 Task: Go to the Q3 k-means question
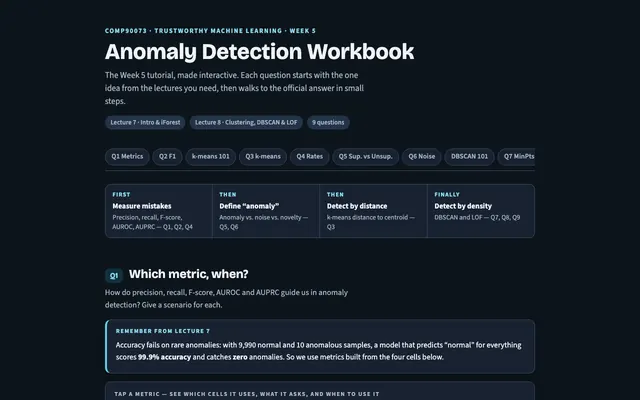(x=263, y=157)
